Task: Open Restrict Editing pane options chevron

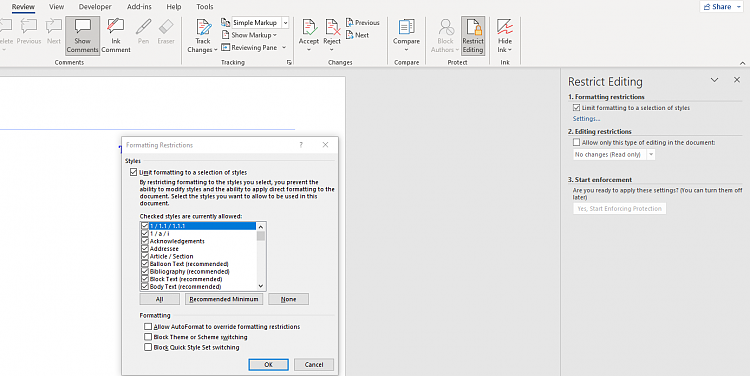Action: coord(714,80)
